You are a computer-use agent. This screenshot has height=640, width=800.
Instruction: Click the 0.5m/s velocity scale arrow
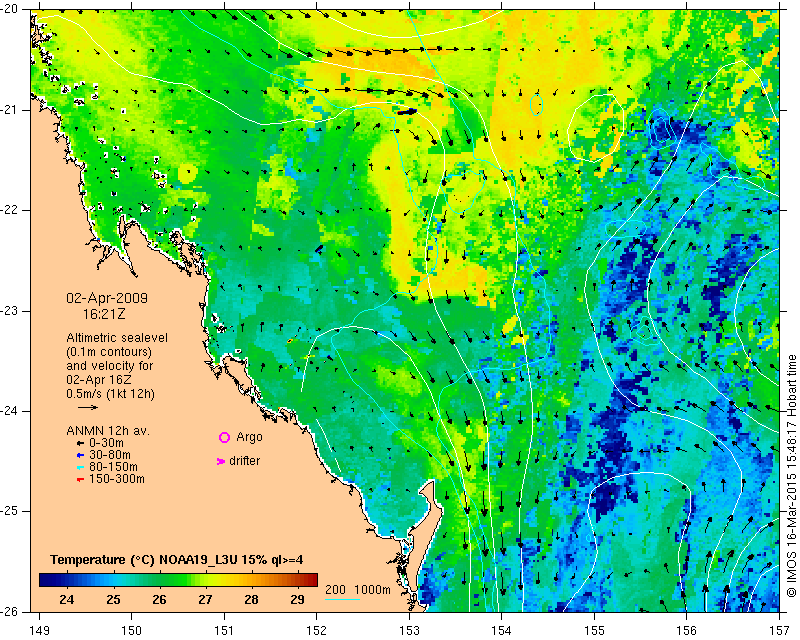(x=88, y=407)
